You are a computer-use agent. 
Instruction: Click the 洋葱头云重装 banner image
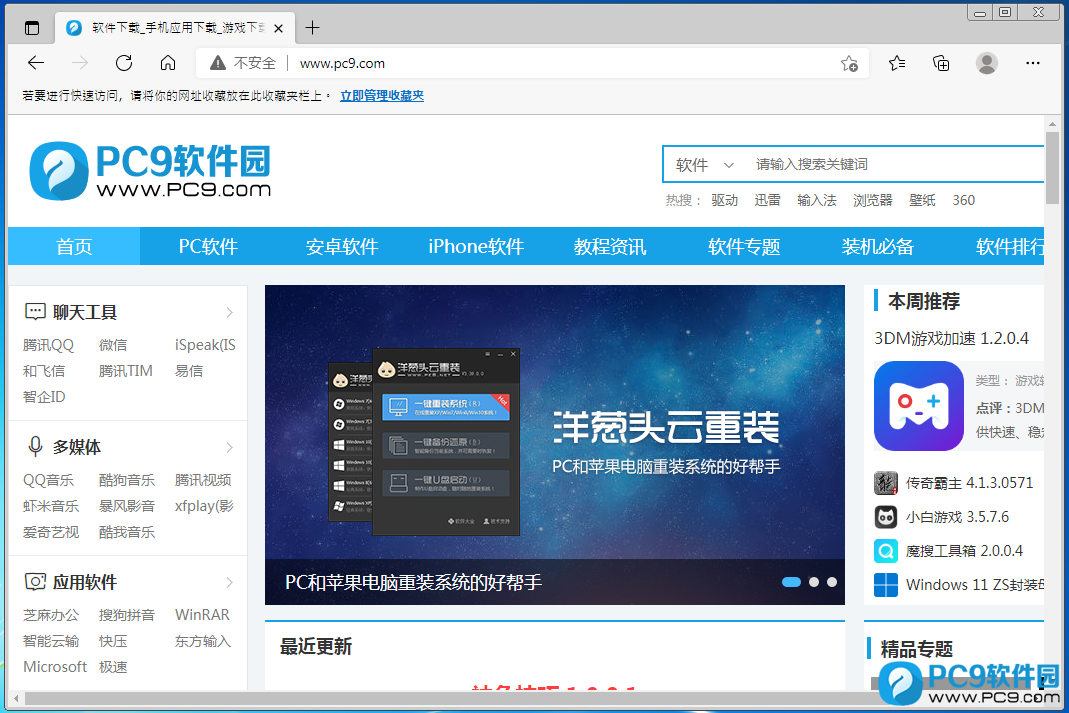click(x=554, y=444)
